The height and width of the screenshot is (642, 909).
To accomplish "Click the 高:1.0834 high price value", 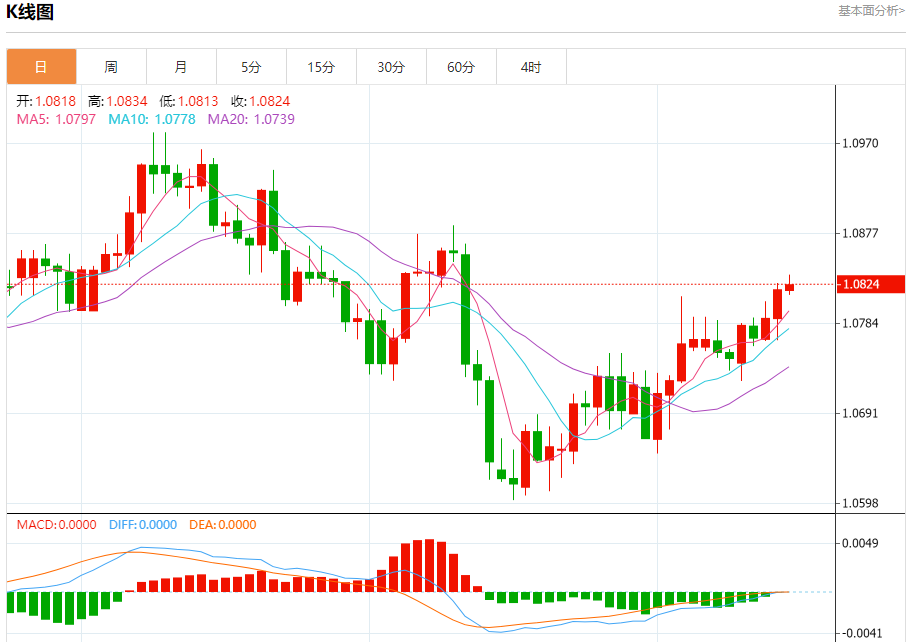I will coord(118,101).
